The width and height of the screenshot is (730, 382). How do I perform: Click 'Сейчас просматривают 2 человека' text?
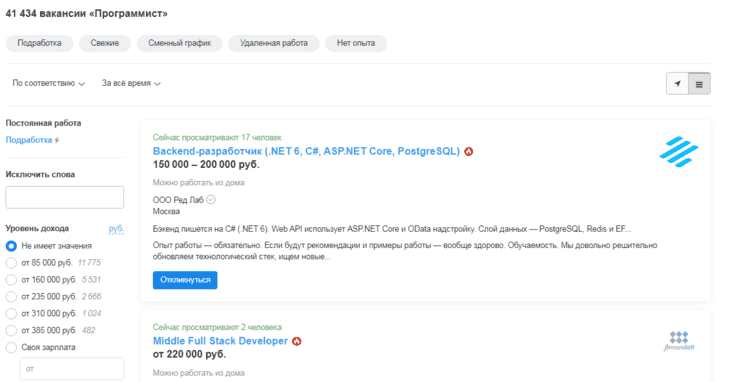217,327
